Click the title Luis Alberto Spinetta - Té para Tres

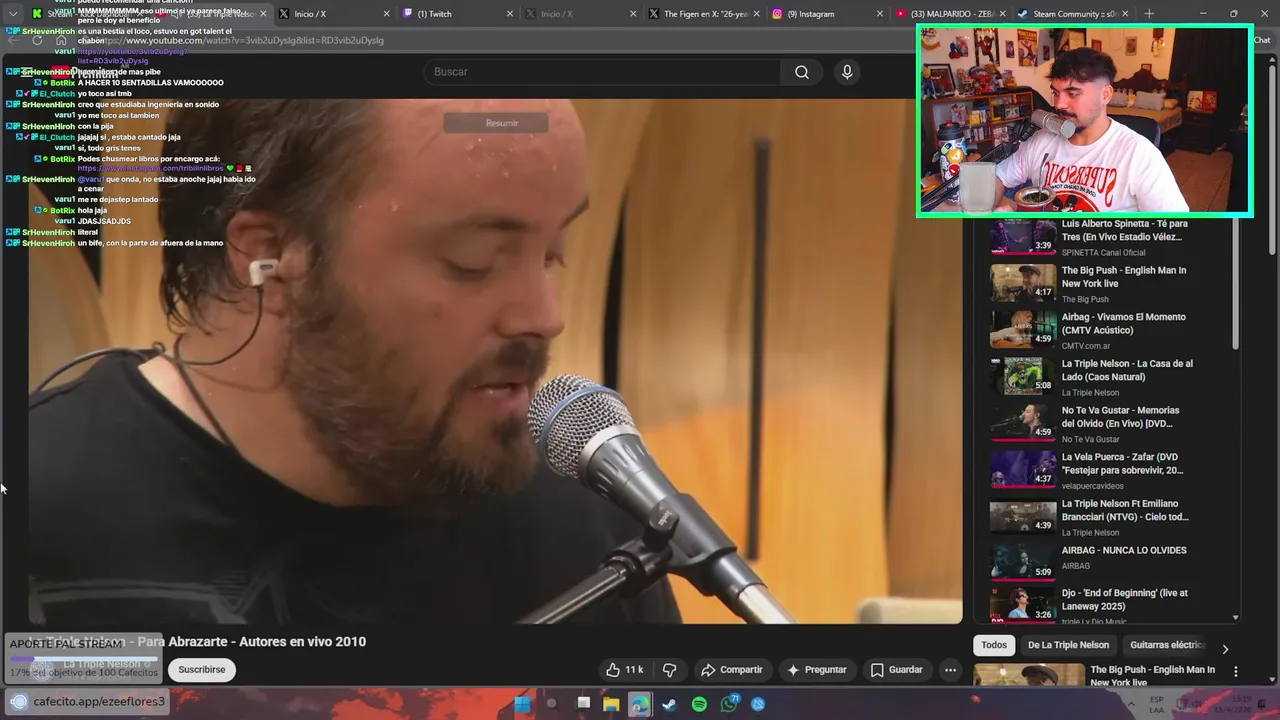click(x=1124, y=230)
